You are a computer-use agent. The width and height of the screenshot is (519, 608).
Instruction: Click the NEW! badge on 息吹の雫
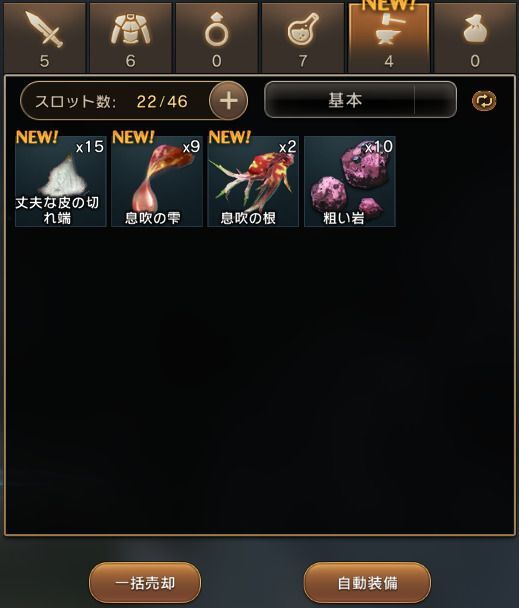click(x=133, y=137)
